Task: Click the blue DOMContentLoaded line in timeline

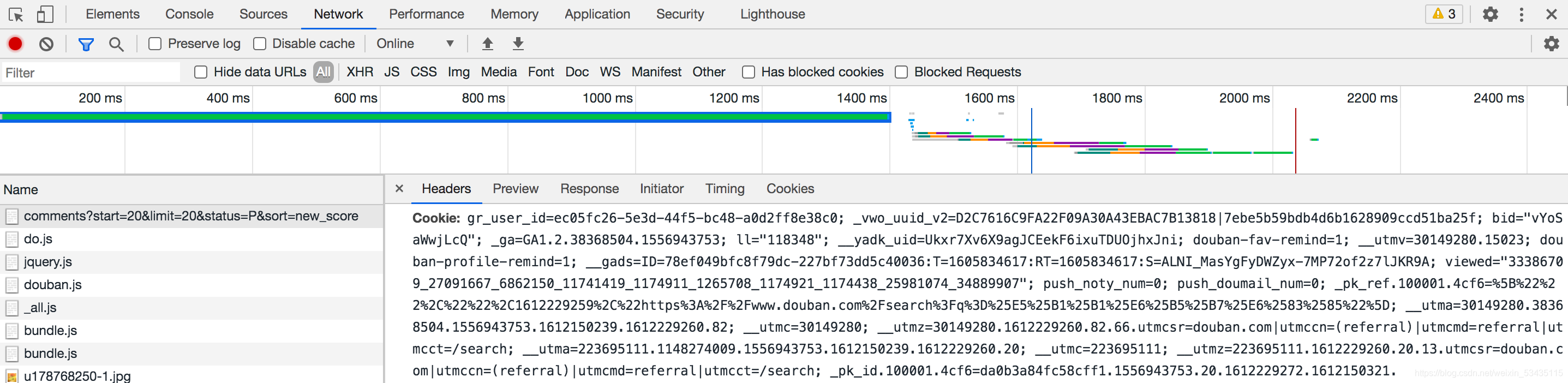Action: click(x=1031, y=141)
